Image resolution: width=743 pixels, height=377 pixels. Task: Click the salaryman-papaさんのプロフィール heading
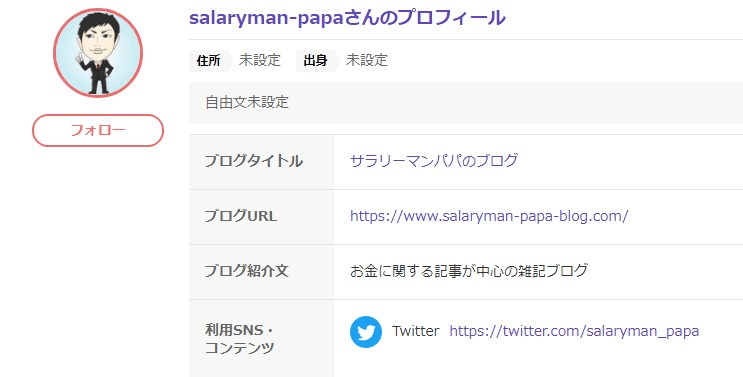[347, 18]
